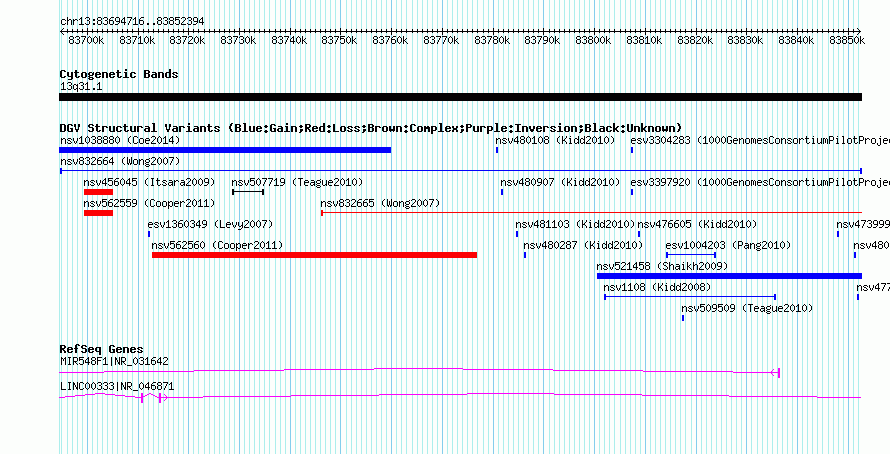Image resolution: width=890 pixels, height=454 pixels.
Task: Click the 83790k ruler tick label
Action: coord(542,40)
